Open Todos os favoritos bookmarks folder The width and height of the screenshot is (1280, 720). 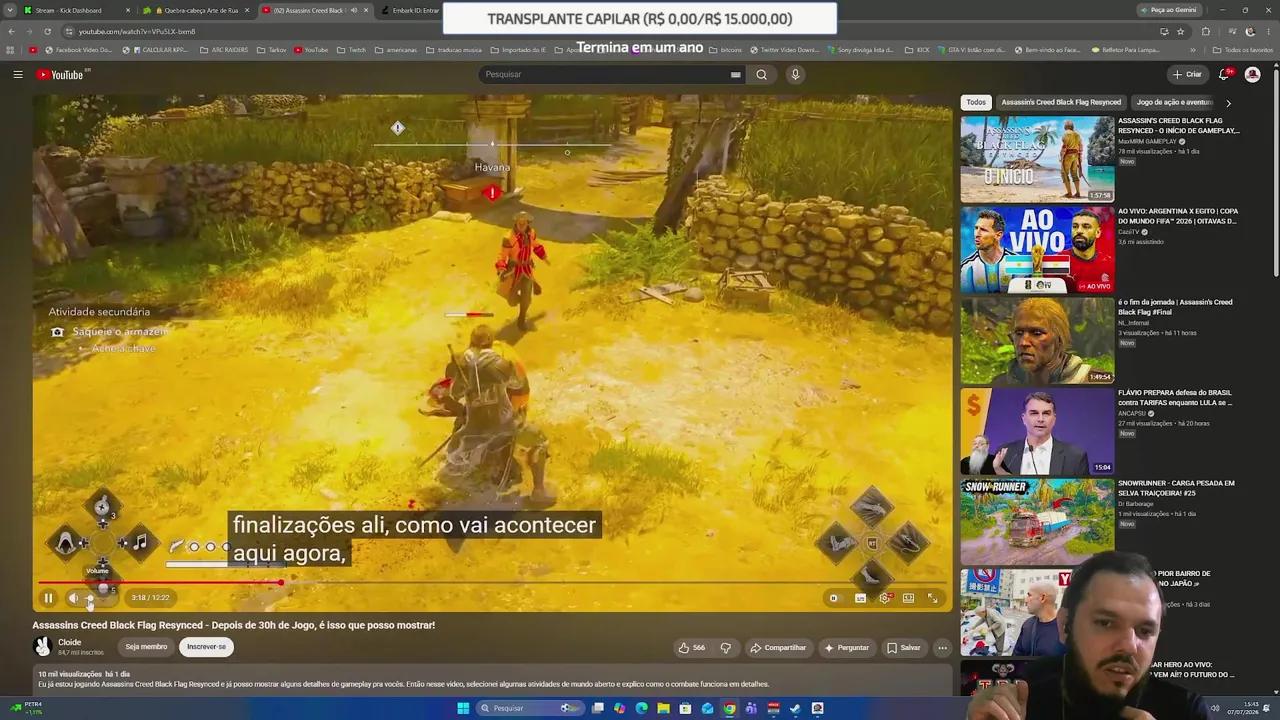coord(1243,49)
